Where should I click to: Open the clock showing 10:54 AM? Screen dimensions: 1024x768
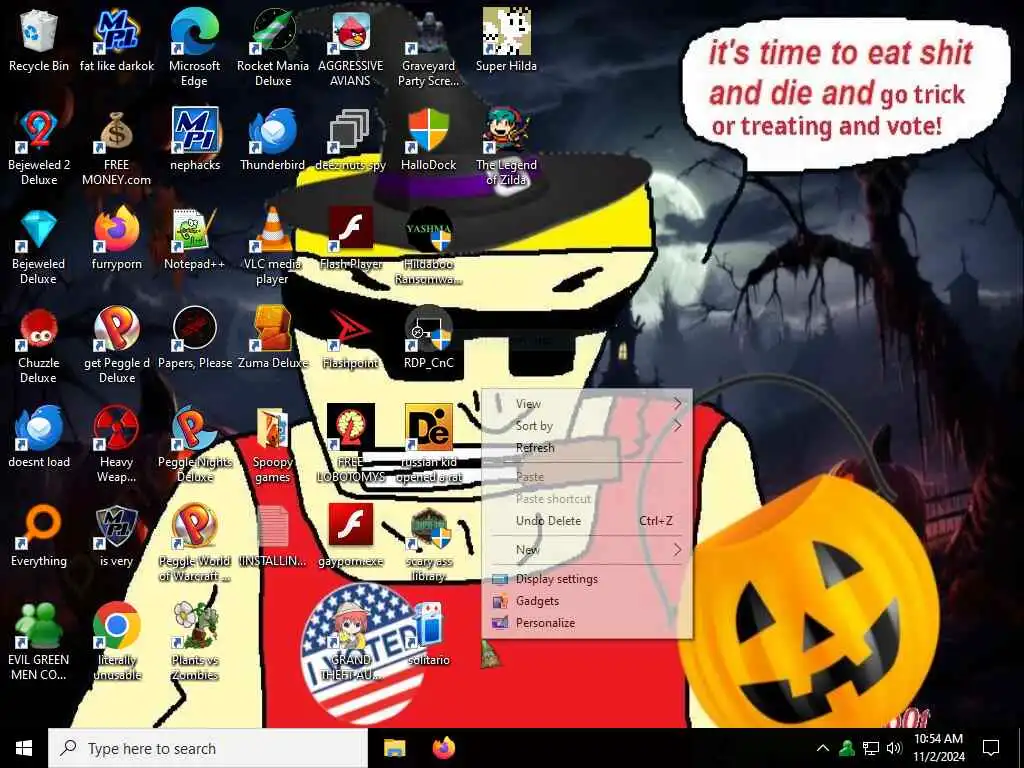click(938, 748)
